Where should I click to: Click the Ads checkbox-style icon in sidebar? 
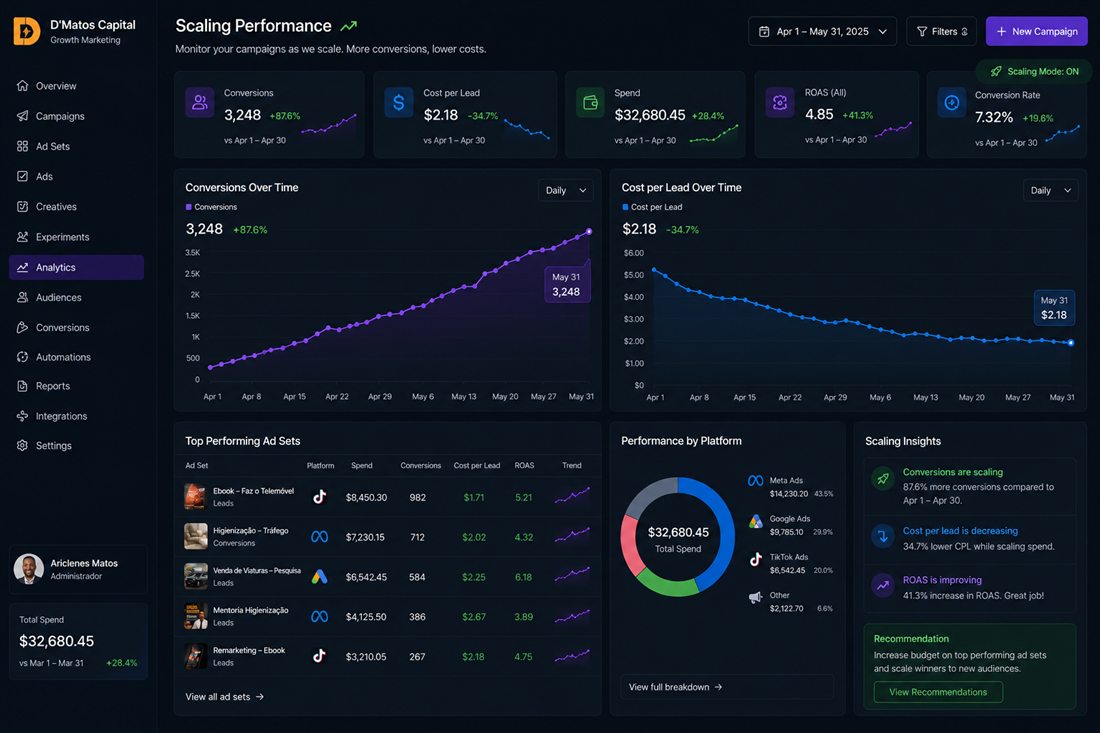click(22, 176)
